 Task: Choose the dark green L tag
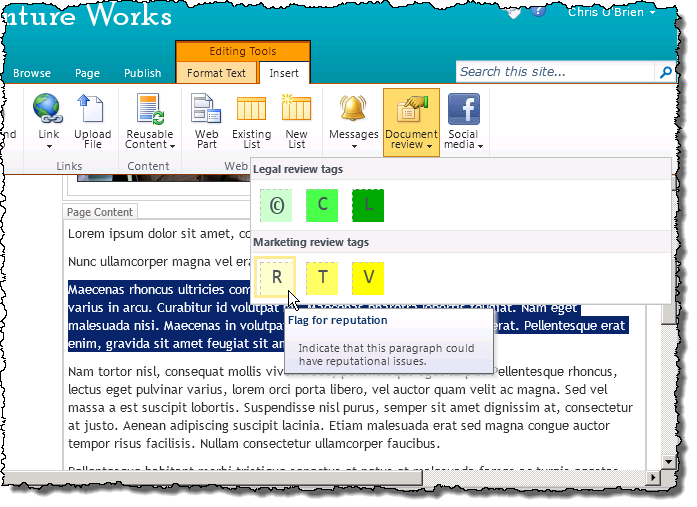[x=368, y=205]
